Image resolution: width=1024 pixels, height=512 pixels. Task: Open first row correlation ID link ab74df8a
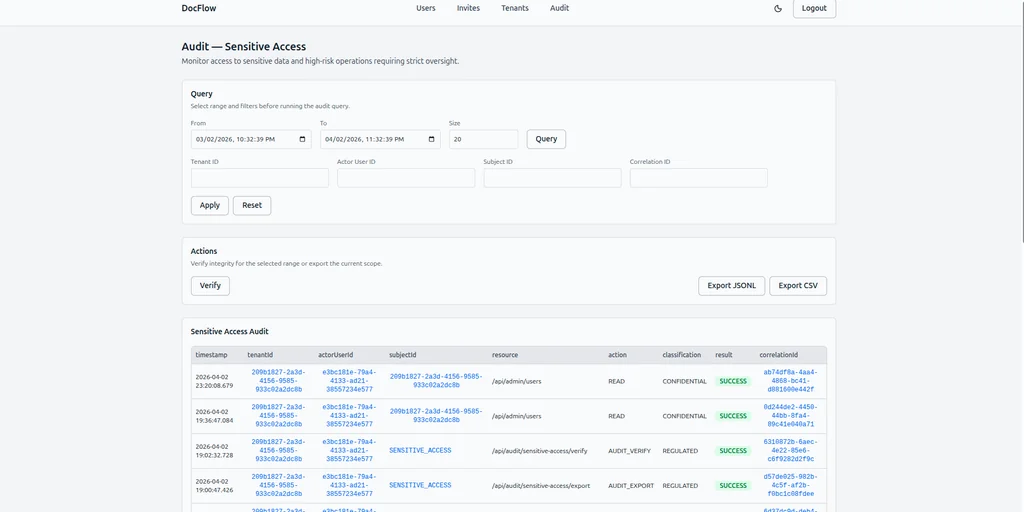click(x=789, y=381)
